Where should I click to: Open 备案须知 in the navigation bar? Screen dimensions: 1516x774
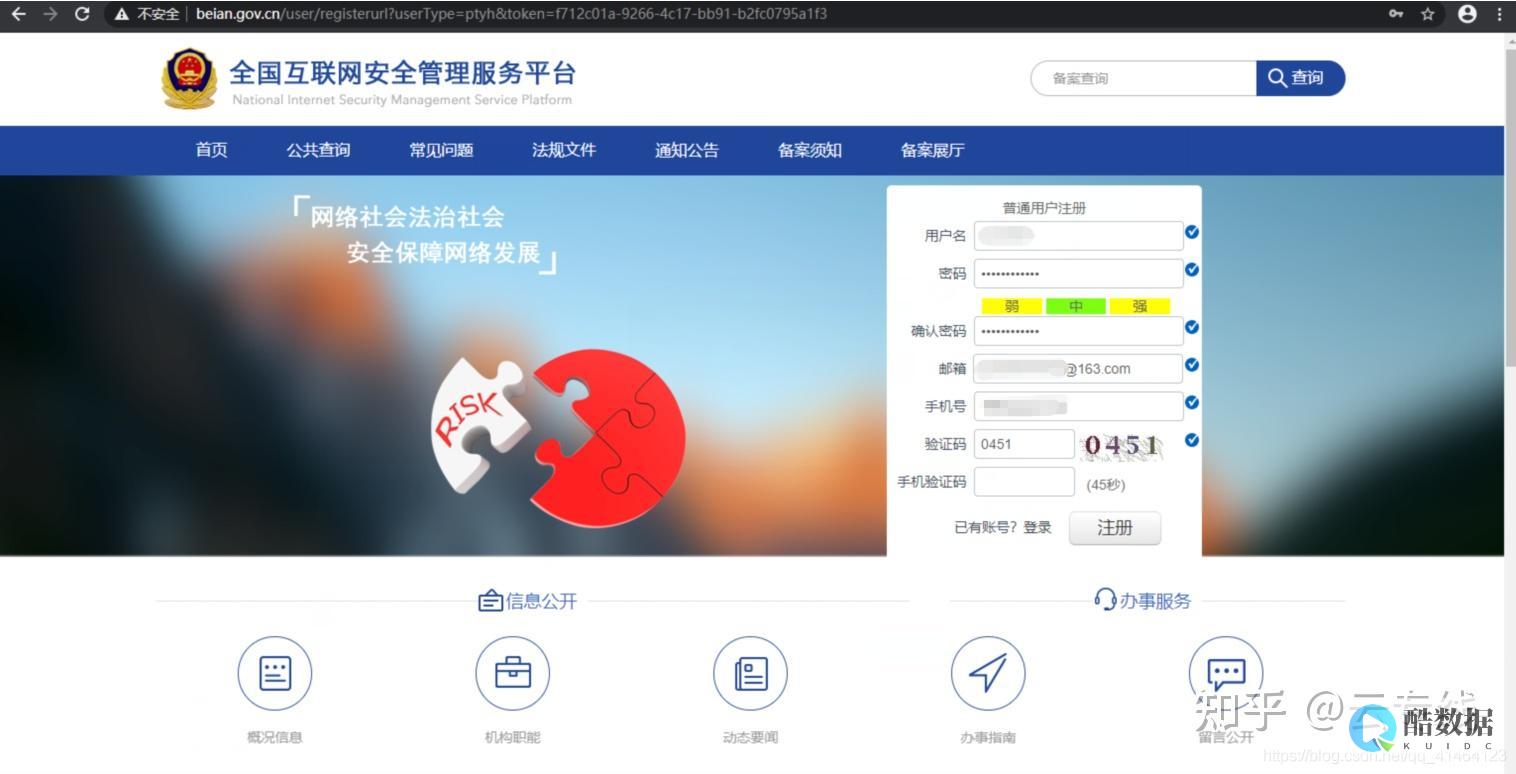pyautogui.click(x=810, y=150)
